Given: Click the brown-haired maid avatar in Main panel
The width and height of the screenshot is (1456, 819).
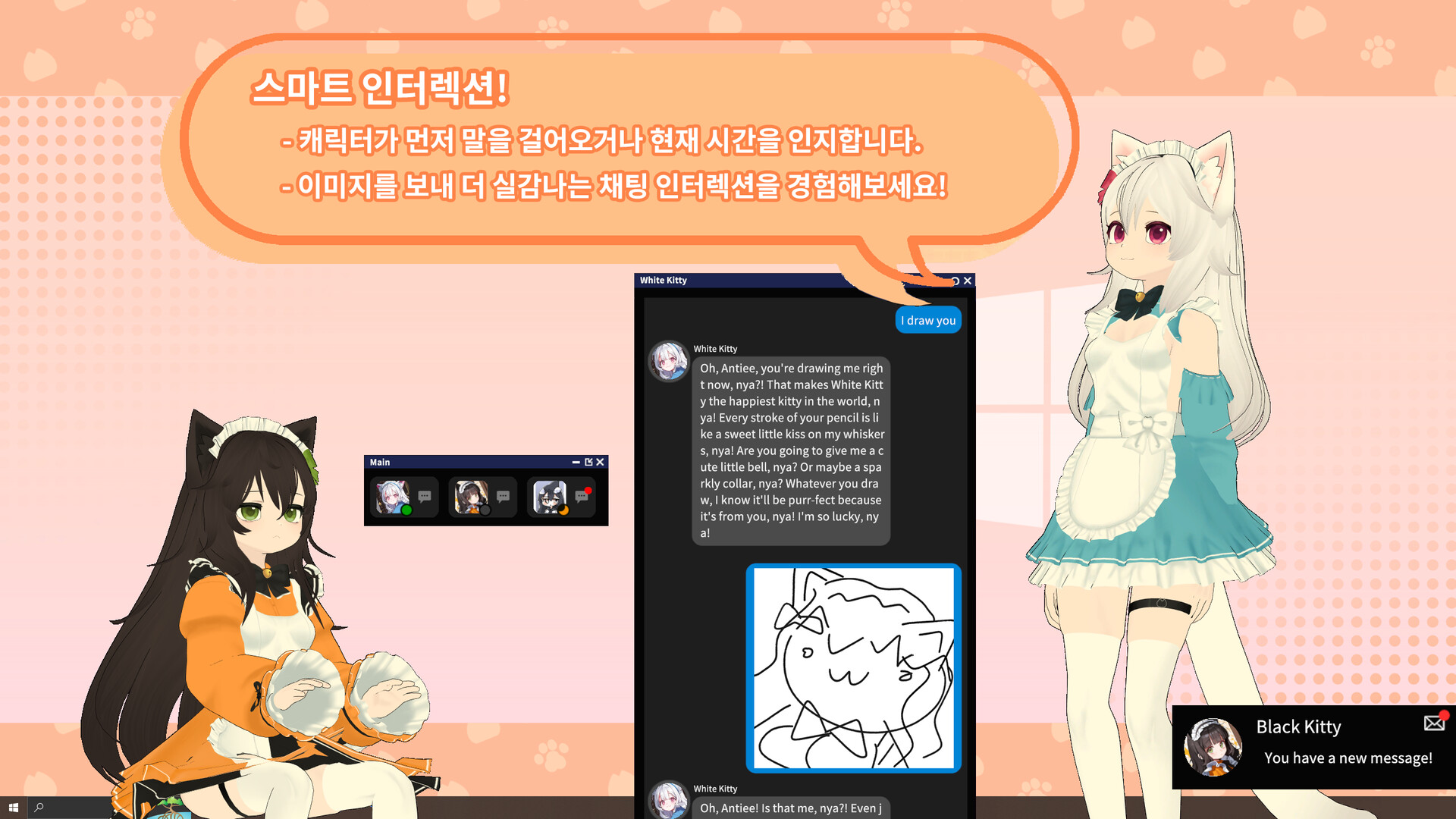Looking at the screenshot, I should pyautogui.click(x=470, y=497).
